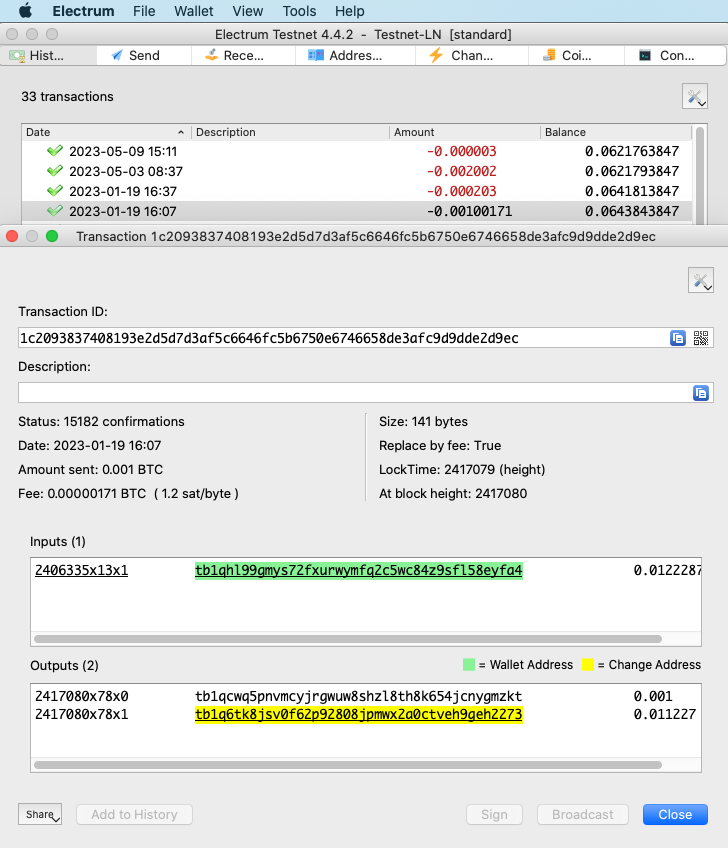Click the 33 transactions label
728x848 pixels.
[67, 97]
